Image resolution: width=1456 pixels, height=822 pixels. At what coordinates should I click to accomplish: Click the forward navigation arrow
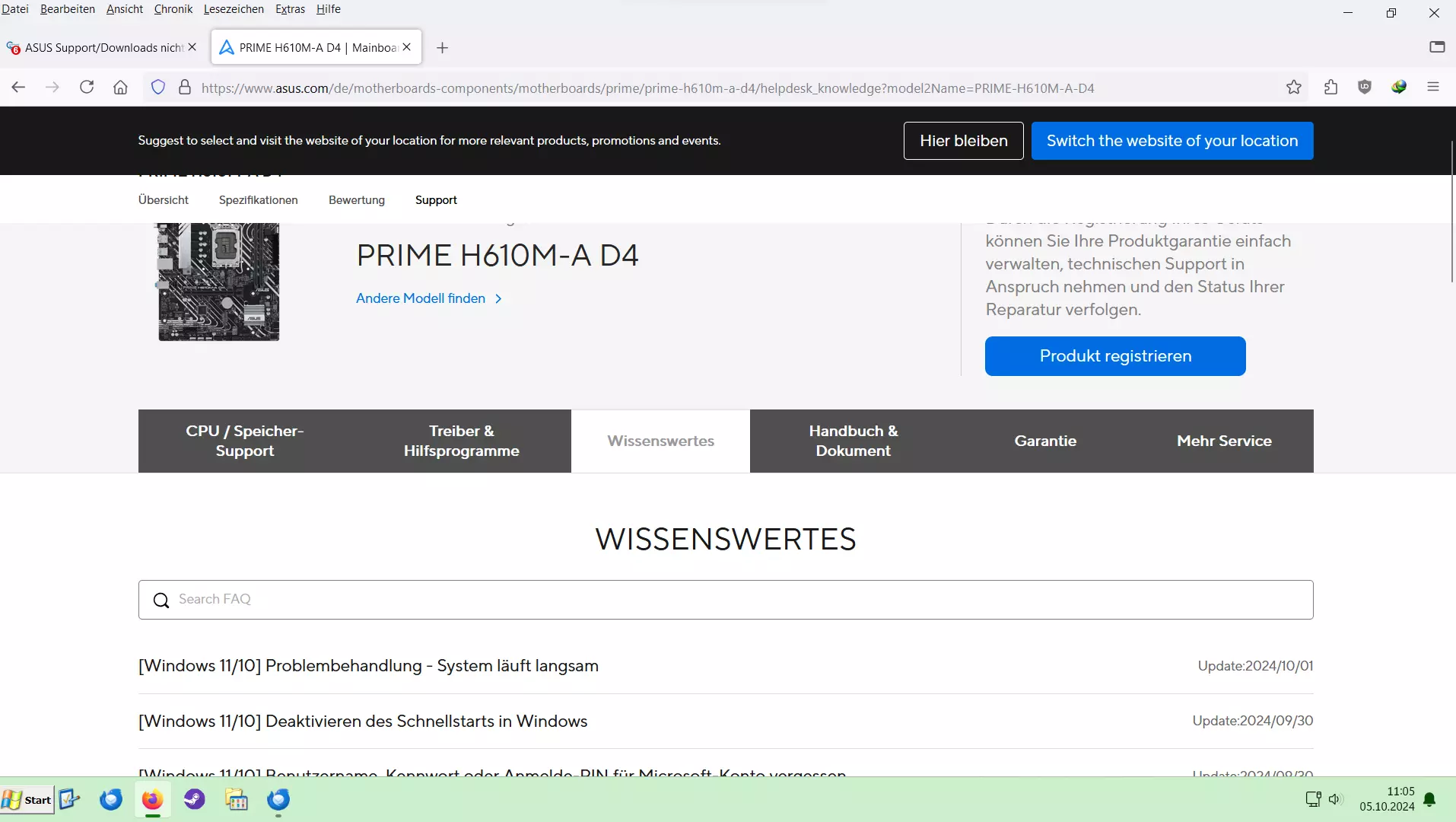52,88
